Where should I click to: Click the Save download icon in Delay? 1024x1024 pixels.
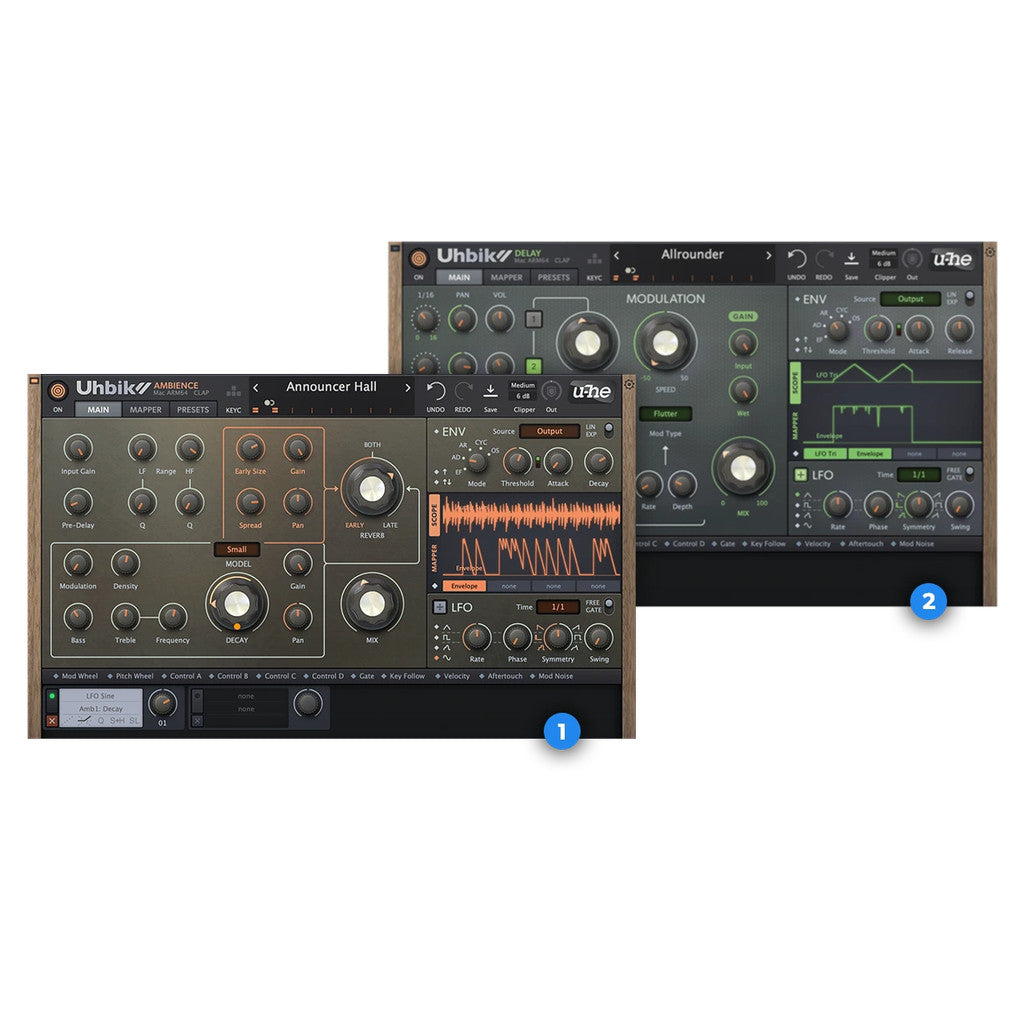852,259
